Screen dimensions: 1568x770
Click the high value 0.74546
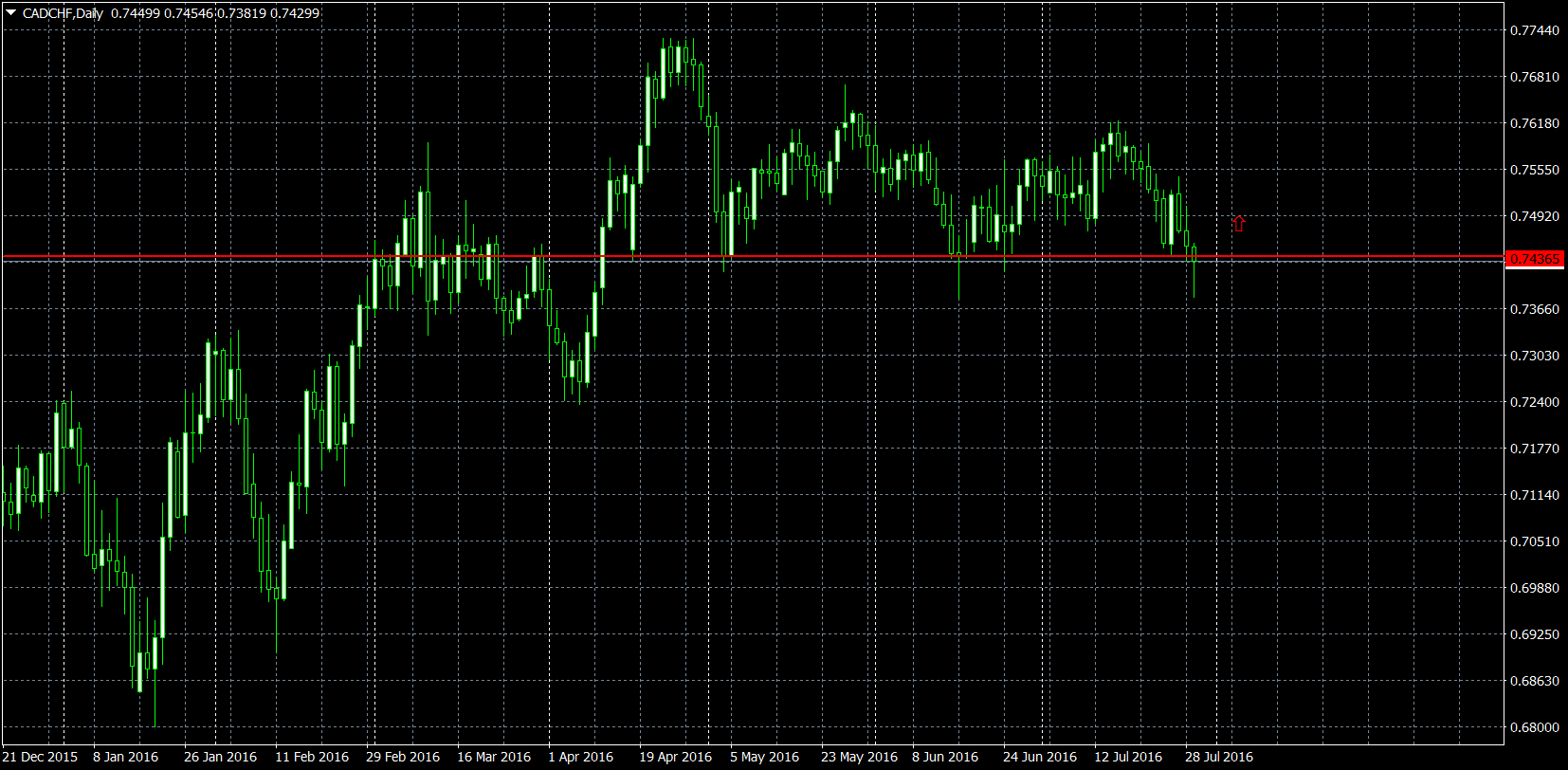coord(188,13)
